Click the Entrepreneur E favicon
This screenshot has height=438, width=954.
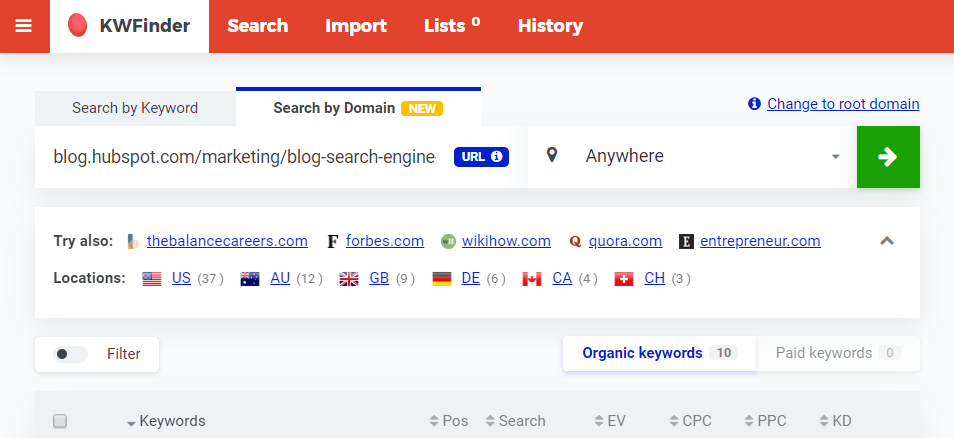point(686,242)
